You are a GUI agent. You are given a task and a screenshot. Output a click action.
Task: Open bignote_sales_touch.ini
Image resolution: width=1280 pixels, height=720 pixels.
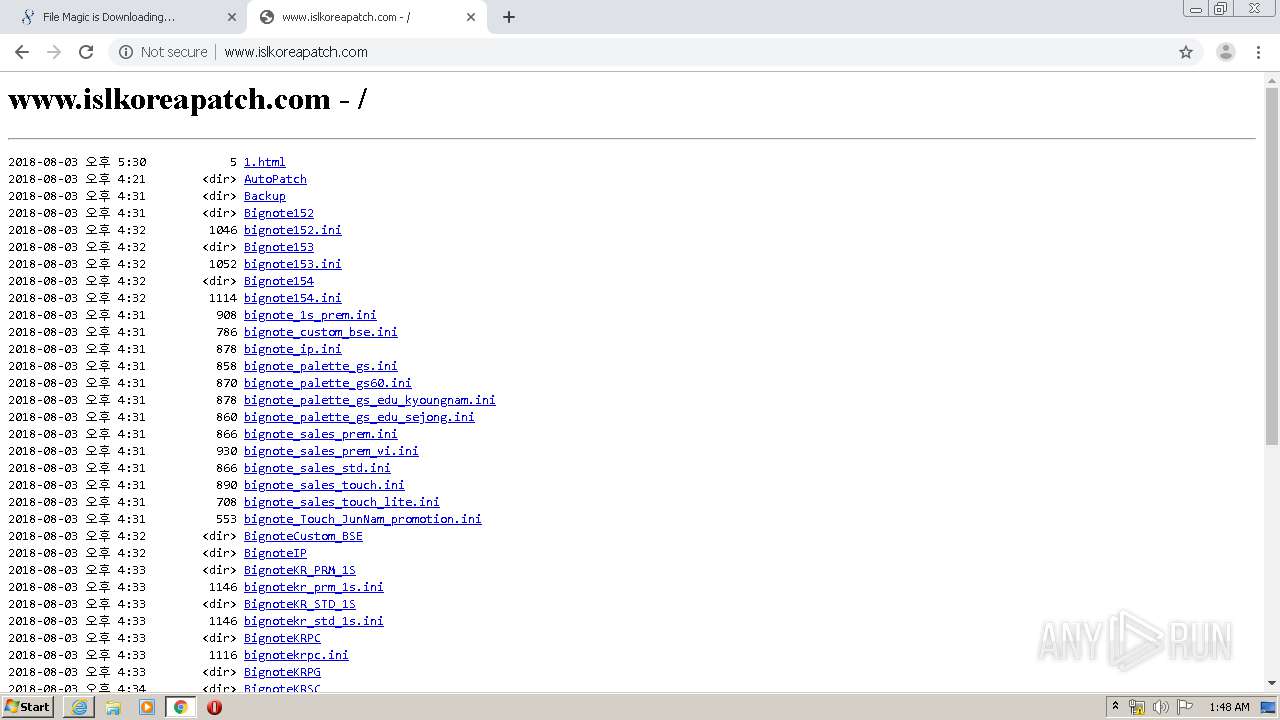click(324, 485)
